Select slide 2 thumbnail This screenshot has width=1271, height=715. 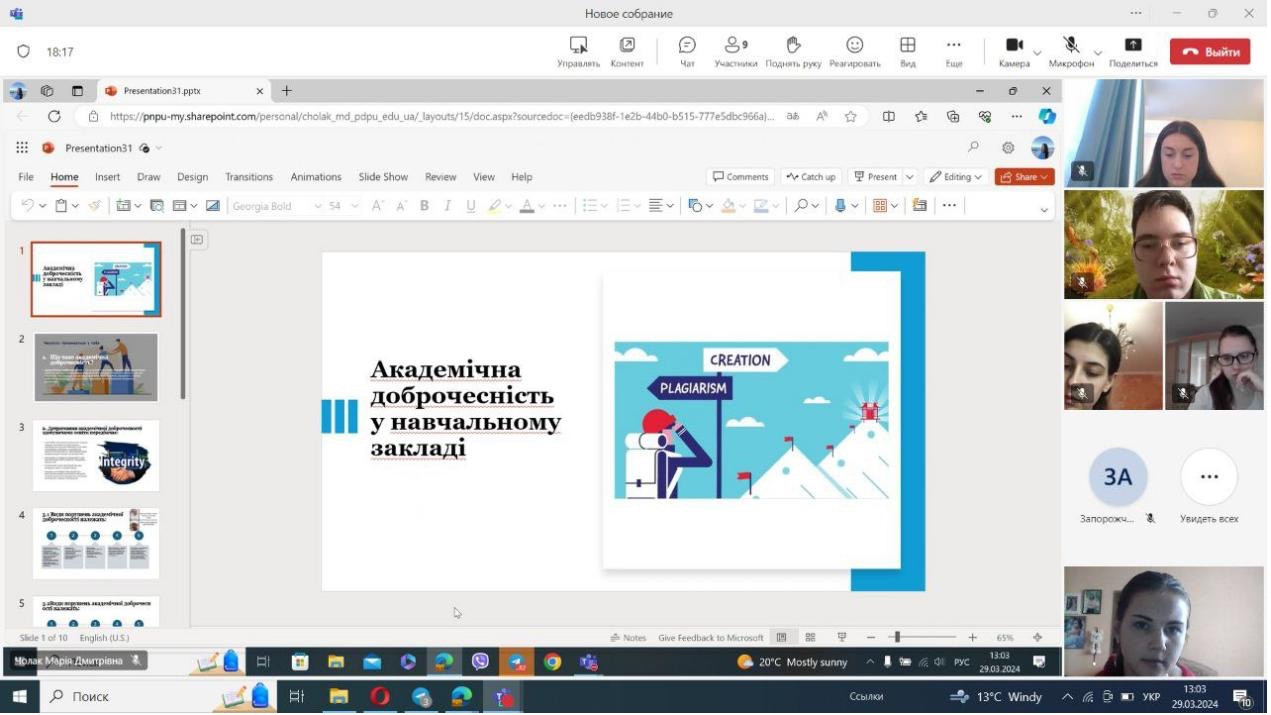tap(96, 369)
